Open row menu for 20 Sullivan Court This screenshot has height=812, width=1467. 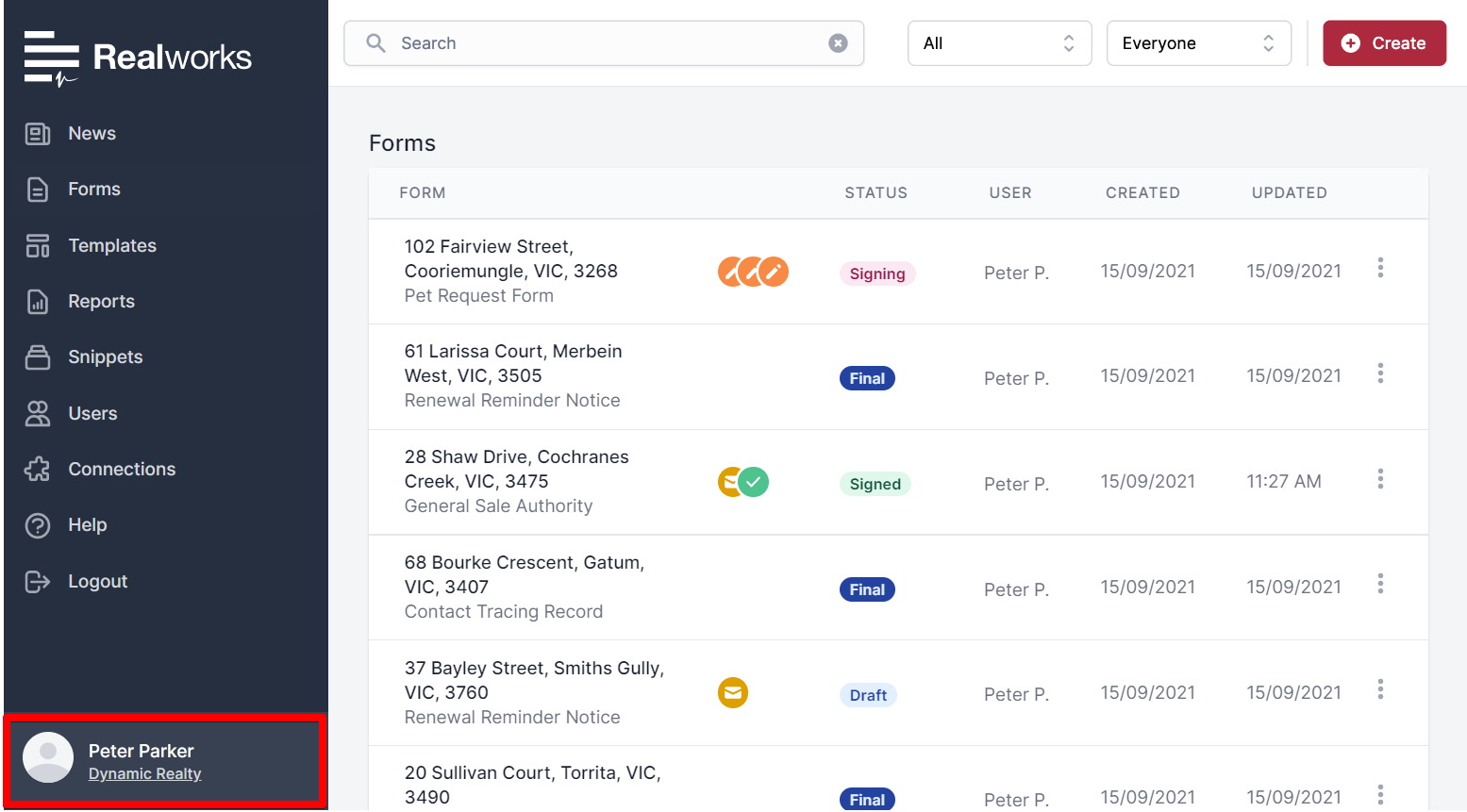pos(1380,795)
